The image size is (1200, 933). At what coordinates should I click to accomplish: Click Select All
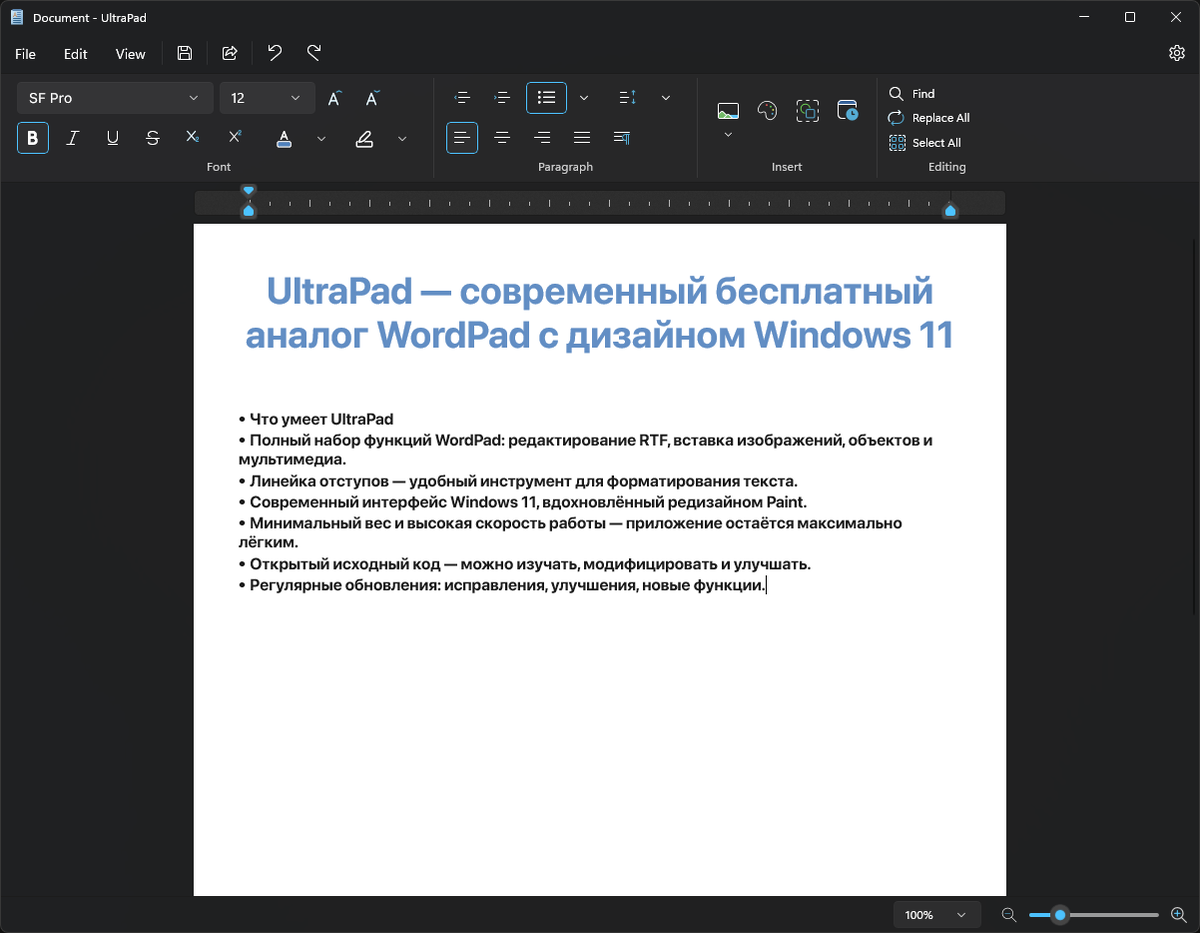click(925, 143)
